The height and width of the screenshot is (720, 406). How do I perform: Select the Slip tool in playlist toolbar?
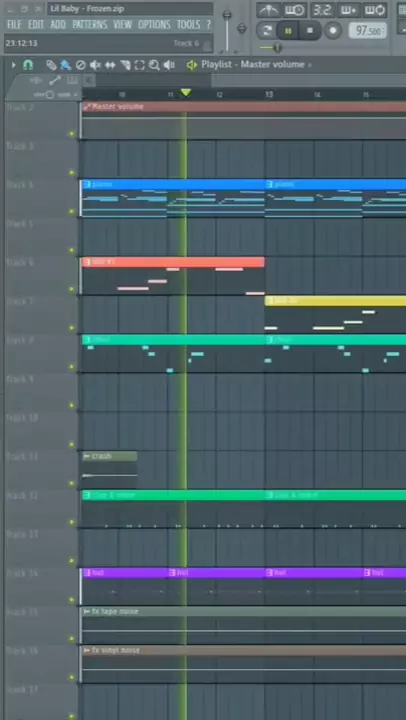click(x=110, y=65)
